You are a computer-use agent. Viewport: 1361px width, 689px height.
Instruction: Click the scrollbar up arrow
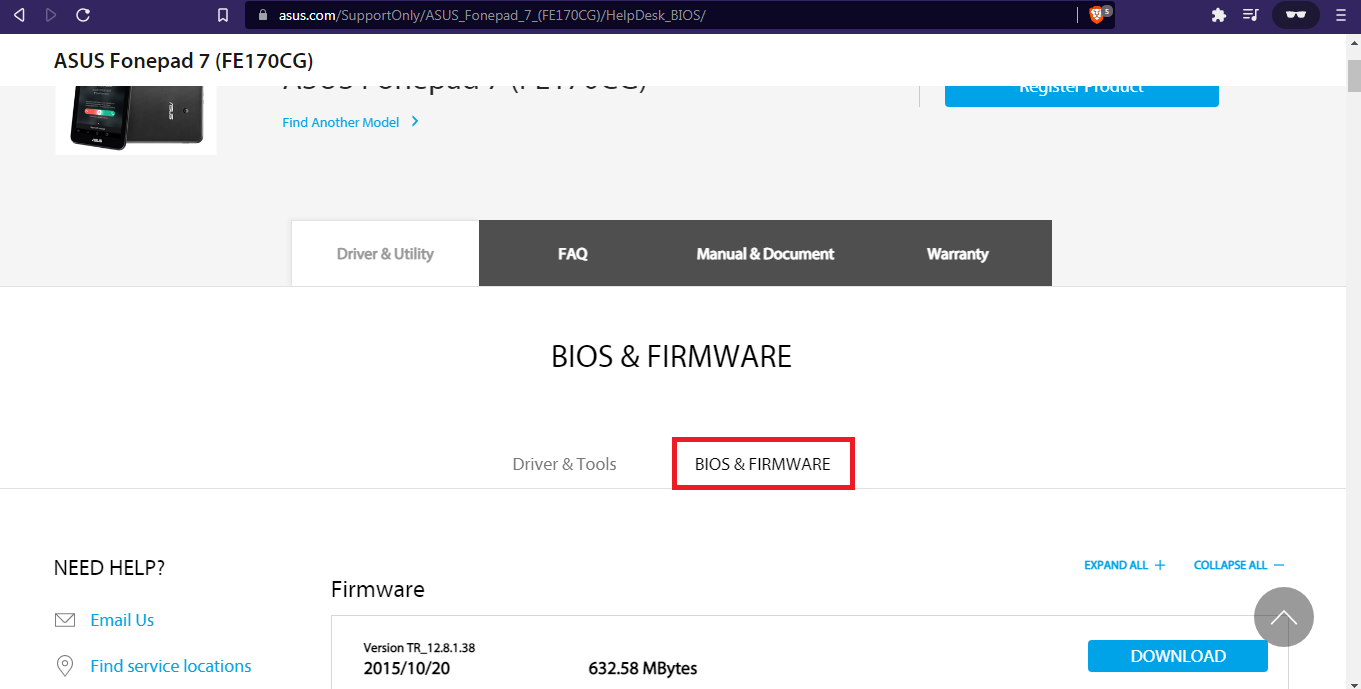coord(1353,42)
